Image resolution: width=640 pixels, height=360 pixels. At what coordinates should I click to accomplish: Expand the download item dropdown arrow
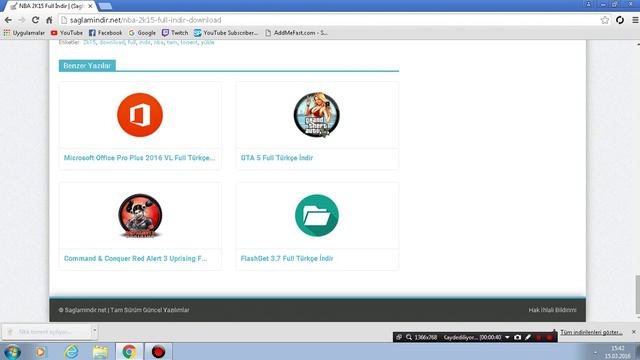pos(94,330)
